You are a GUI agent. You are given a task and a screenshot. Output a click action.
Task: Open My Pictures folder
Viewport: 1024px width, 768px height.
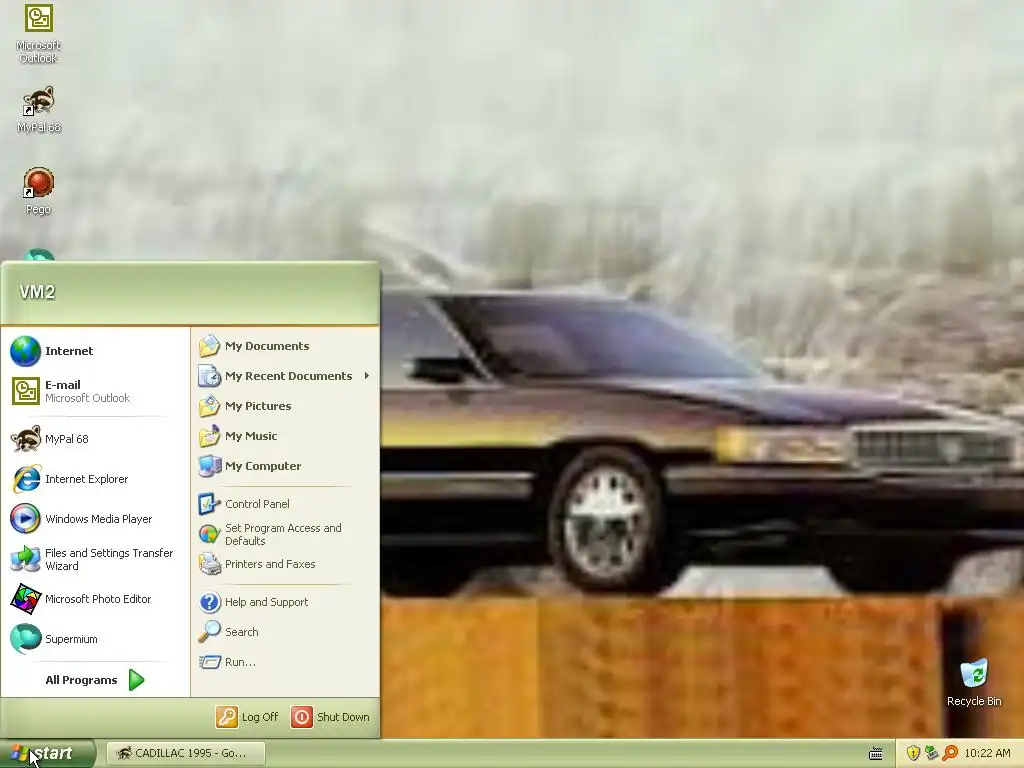285,406
